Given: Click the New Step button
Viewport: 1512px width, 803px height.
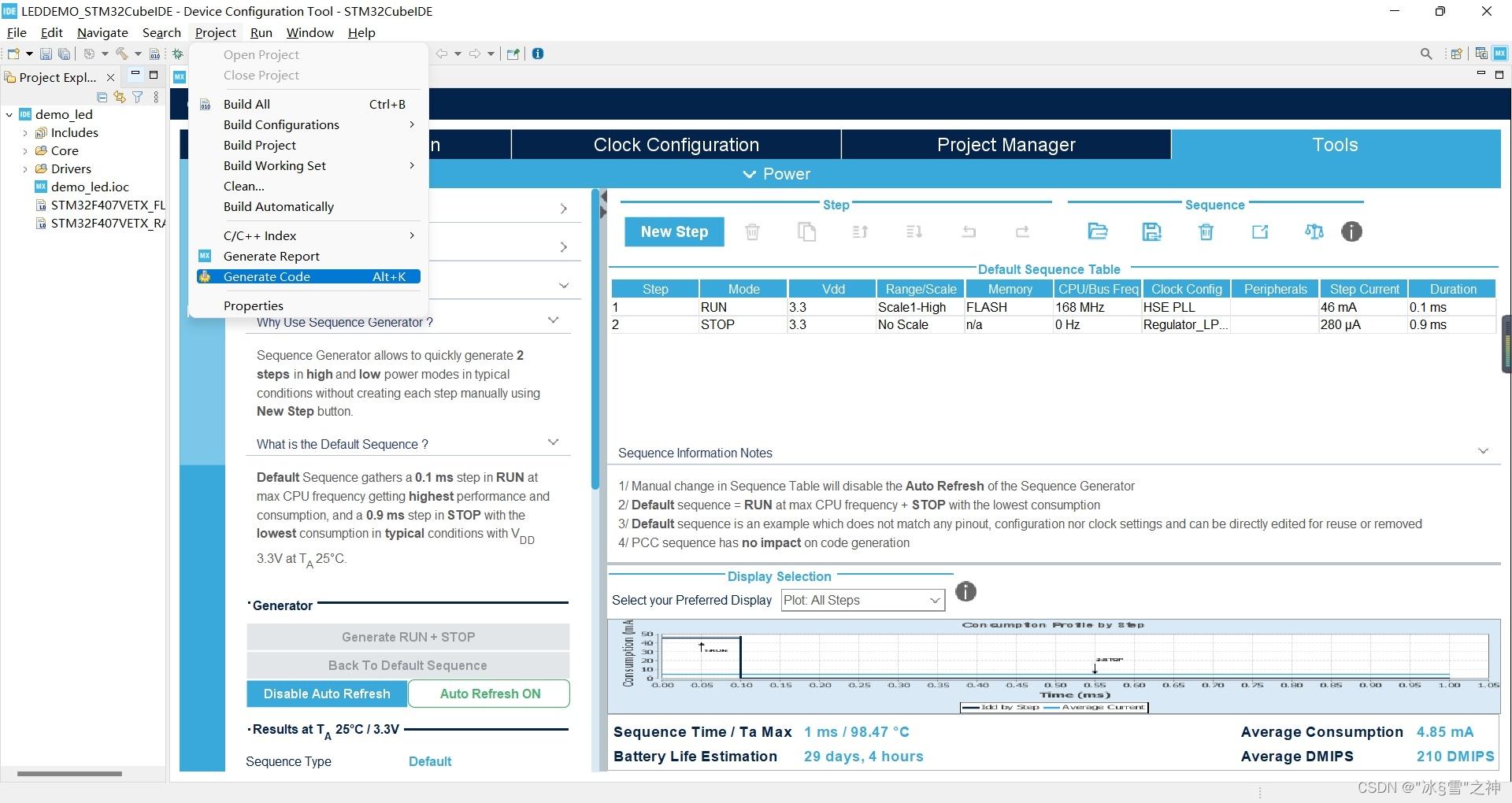Looking at the screenshot, I should 674,231.
